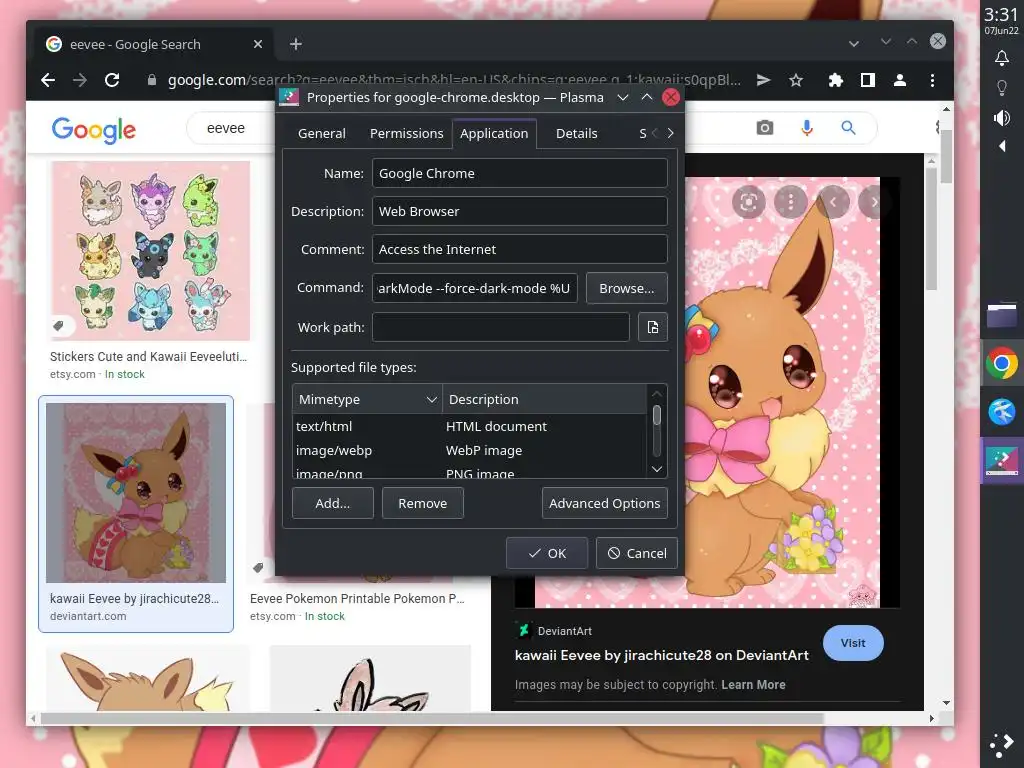Viewport: 1024px width, 768px height.
Task: Click the Description field Web Browser
Action: pos(519,211)
